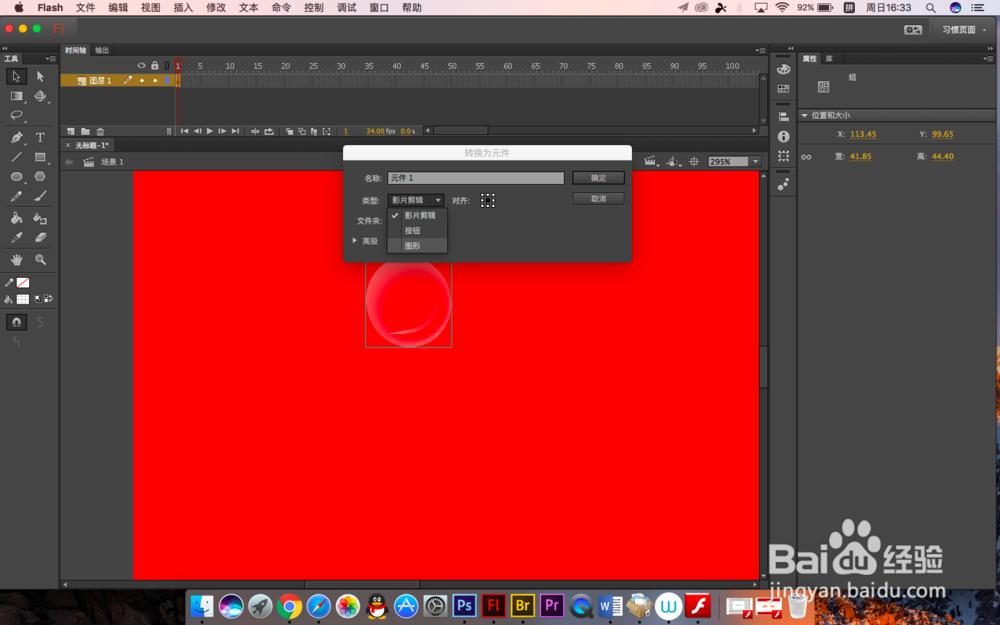Select the Lasso tool
The height and width of the screenshot is (625, 1000).
17,115
